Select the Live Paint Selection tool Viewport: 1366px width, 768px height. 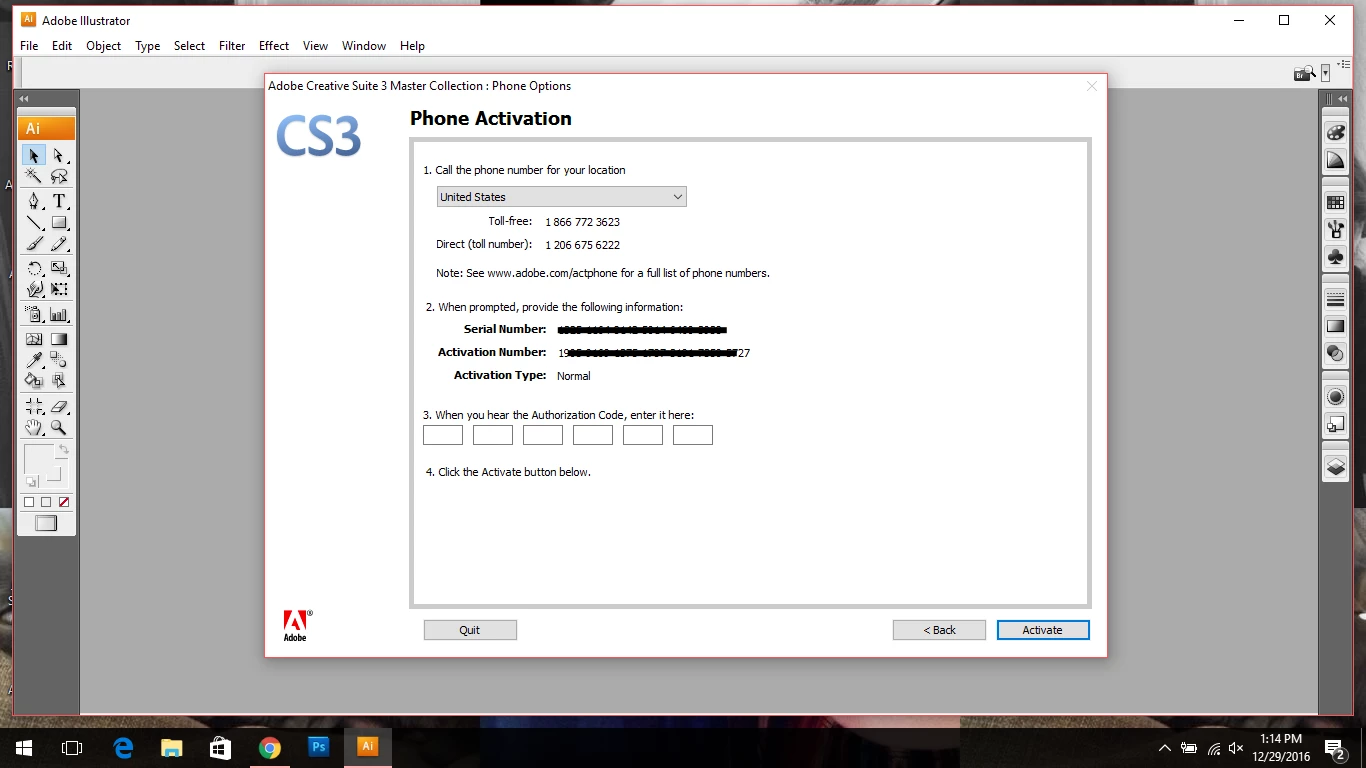coord(59,381)
